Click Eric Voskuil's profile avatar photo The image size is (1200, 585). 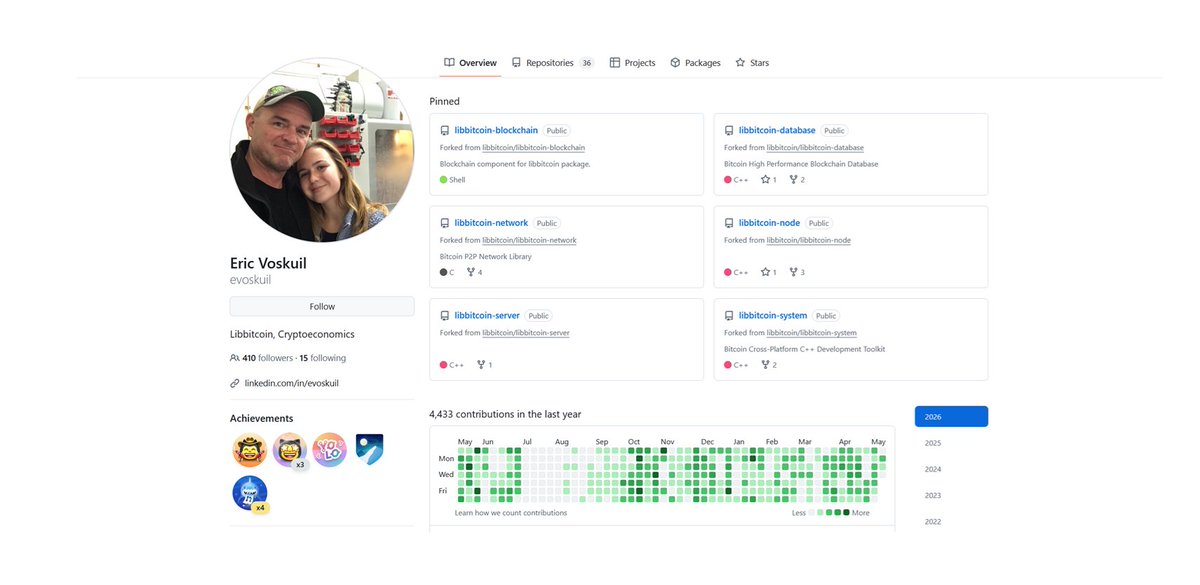(322, 150)
